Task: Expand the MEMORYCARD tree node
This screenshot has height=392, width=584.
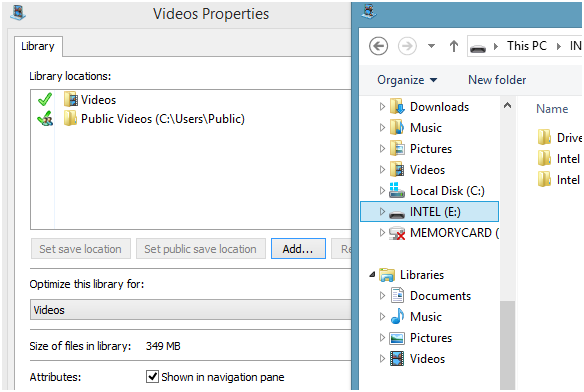Action: pyautogui.click(x=382, y=233)
